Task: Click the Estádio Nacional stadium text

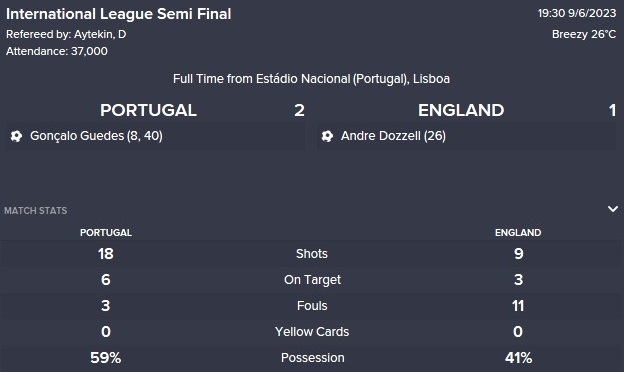Action: click(x=303, y=79)
